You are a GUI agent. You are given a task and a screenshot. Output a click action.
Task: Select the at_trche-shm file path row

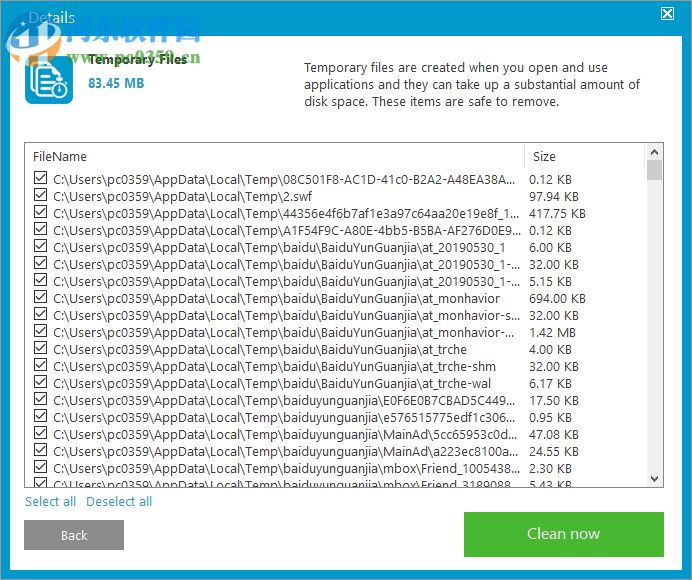275,367
